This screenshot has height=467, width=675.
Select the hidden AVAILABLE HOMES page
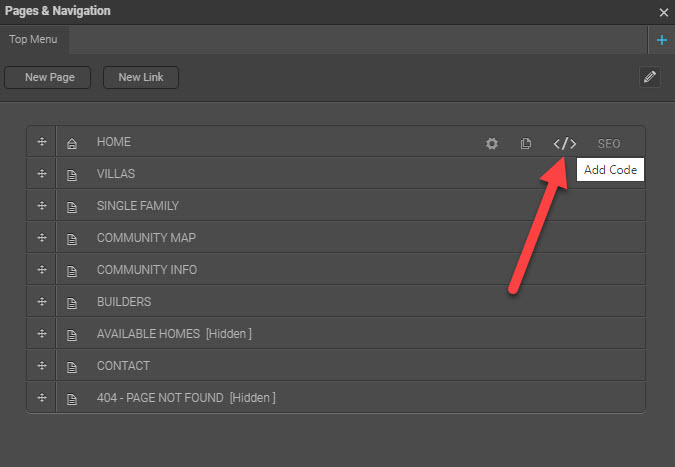pos(173,334)
